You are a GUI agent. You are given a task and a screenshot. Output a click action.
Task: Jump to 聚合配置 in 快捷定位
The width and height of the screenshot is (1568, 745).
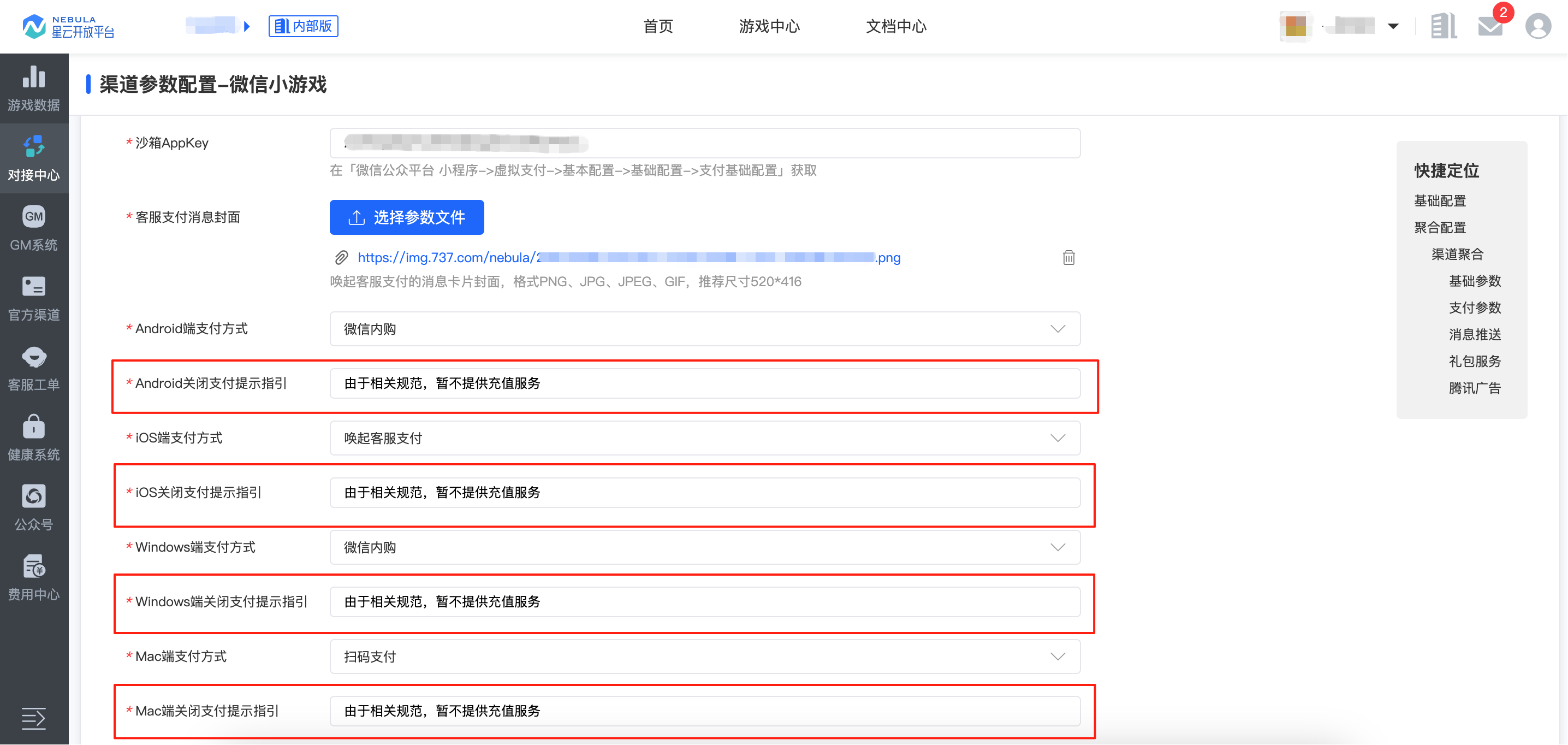pyautogui.click(x=1440, y=227)
